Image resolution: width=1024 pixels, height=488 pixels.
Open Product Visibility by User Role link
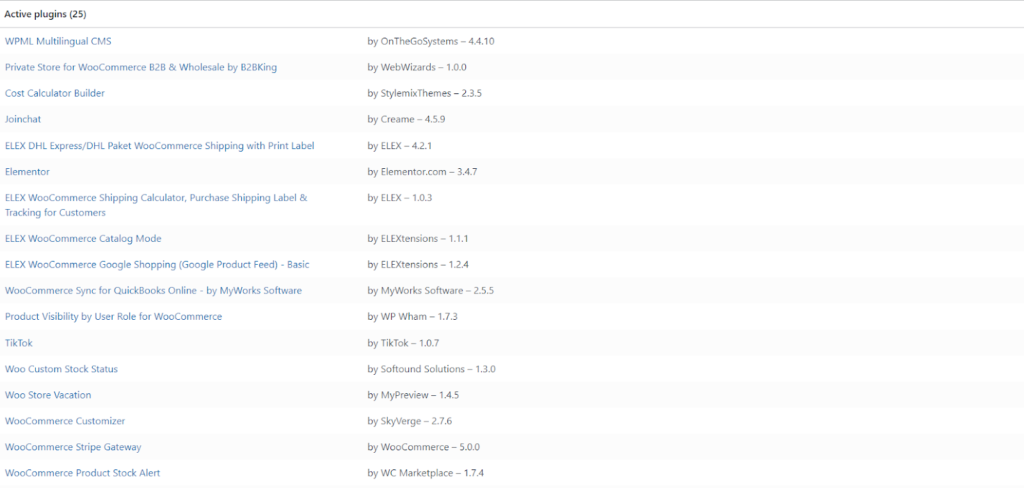point(113,316)
